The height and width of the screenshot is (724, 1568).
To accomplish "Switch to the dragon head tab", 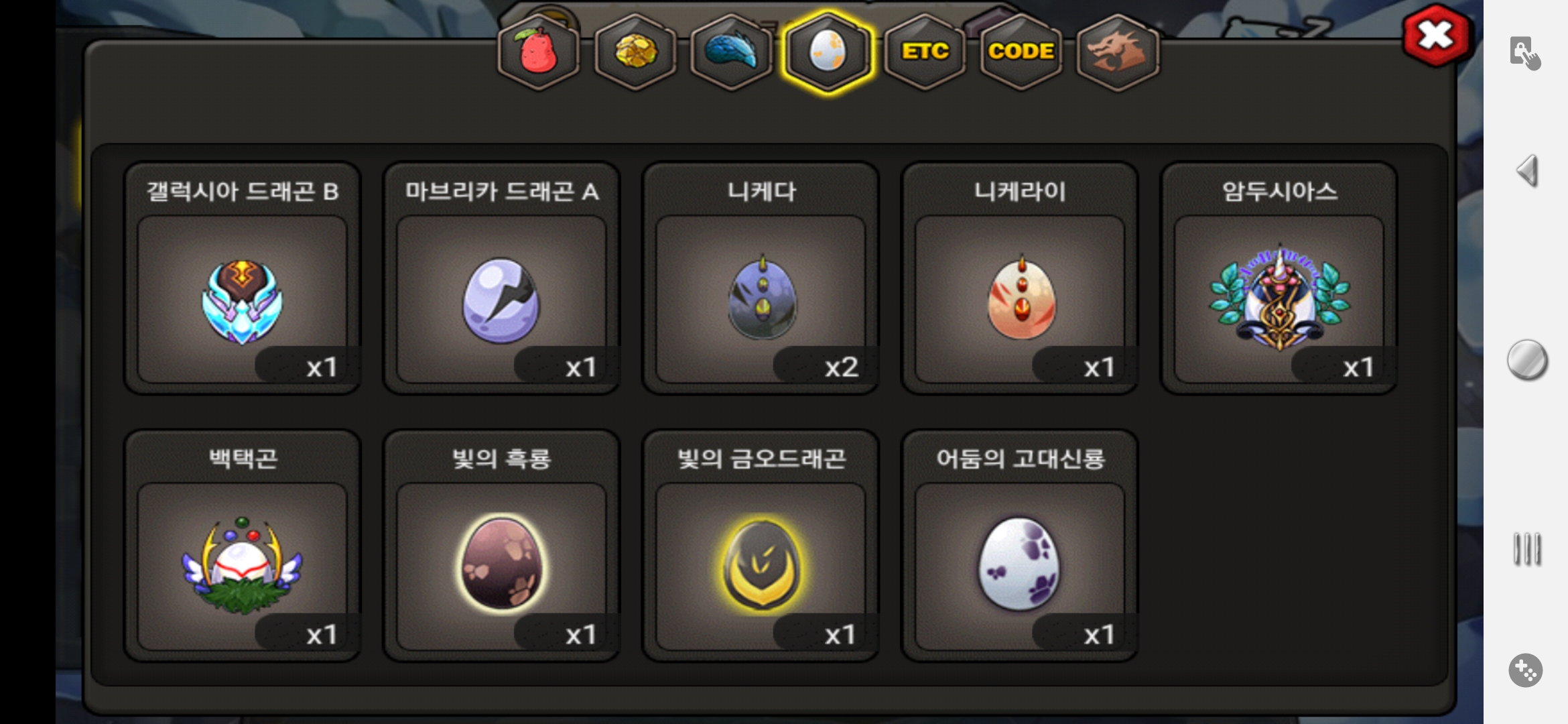I will [1117, 52].
